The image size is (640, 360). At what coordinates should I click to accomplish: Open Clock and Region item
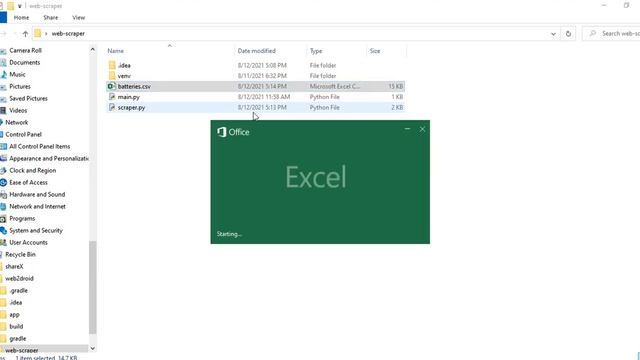[33, 171]
